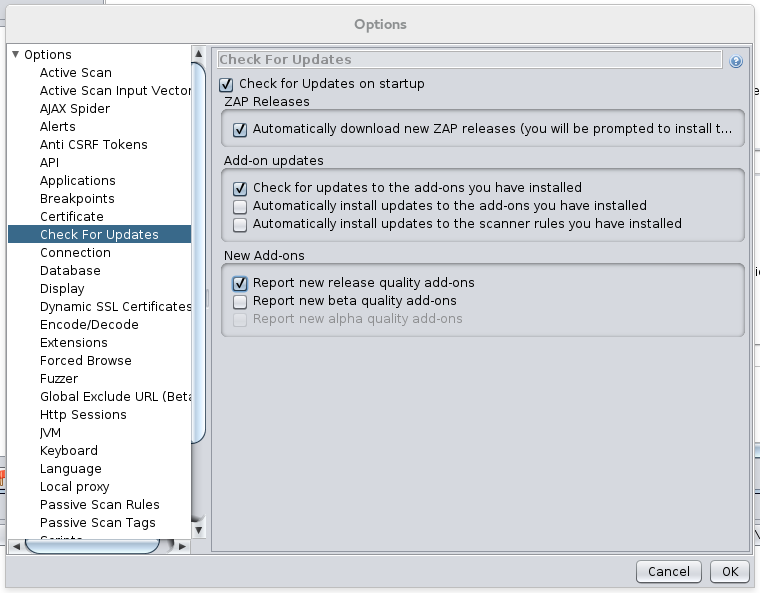Select Active Scan in the options tree
The height and width of the screenshot is (593, 760).
click(76, 73)
